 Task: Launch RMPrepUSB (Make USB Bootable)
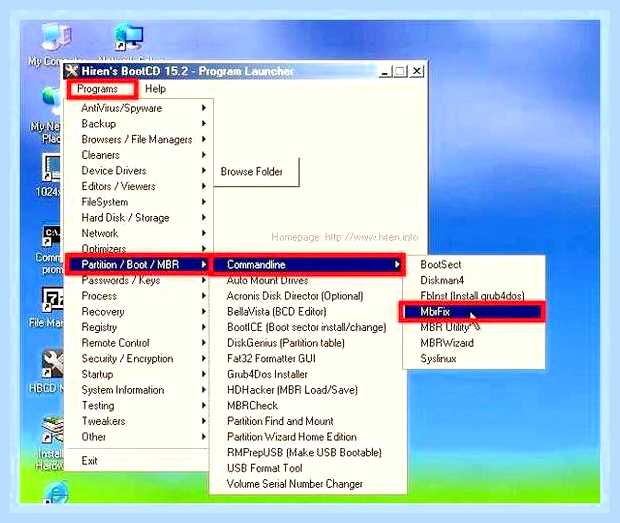[308, 452]
